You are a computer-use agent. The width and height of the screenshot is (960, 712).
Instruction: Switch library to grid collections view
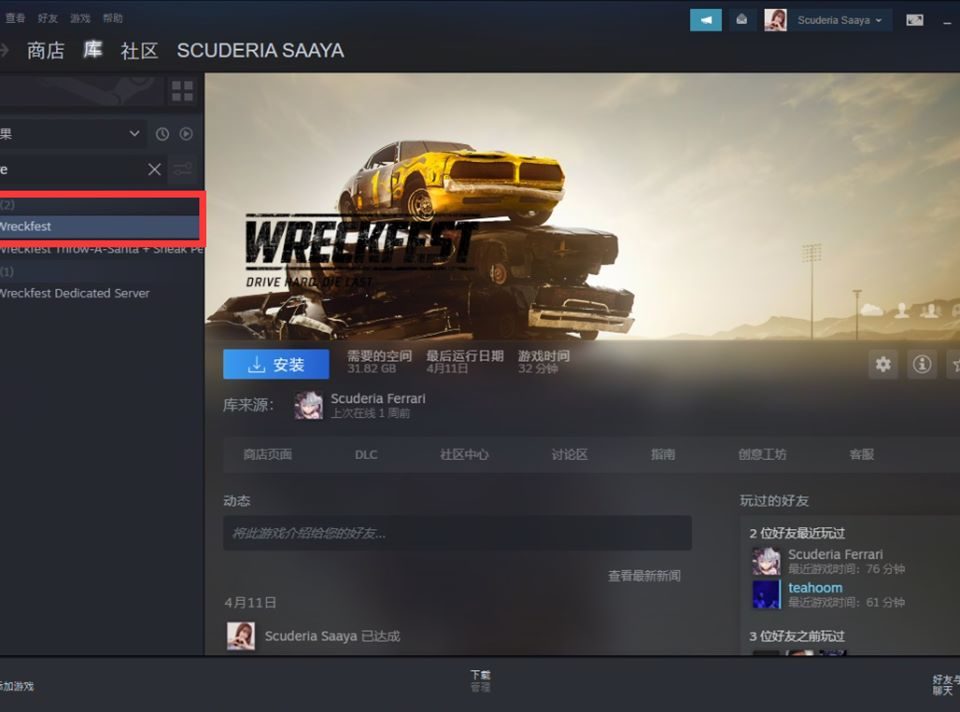(x=182, y=91)
